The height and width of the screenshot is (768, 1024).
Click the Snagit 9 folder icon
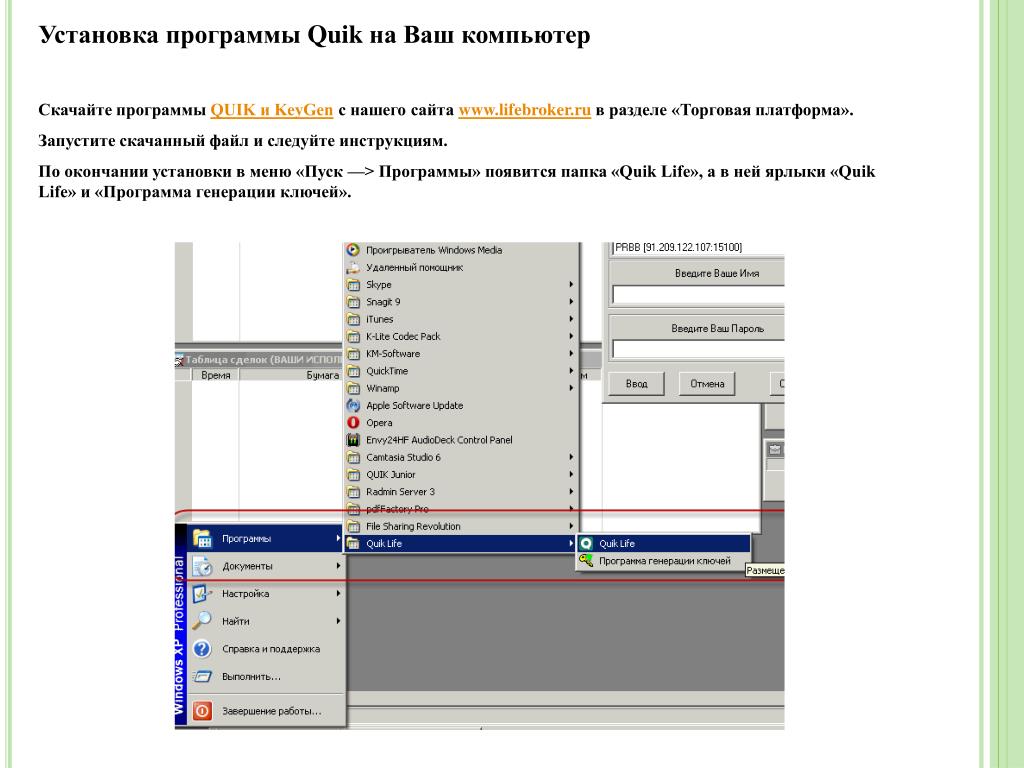pyautogui.click(x=353, y=302)
